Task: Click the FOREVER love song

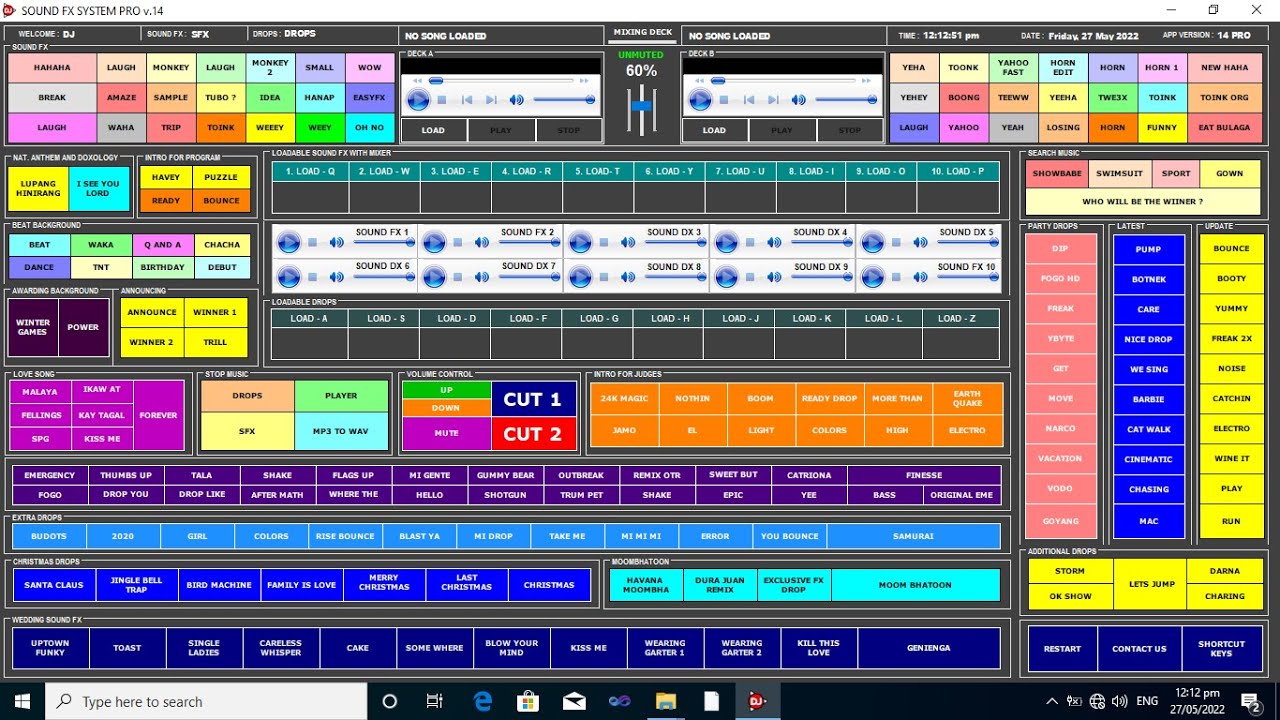Action: (x=159, y=415)
